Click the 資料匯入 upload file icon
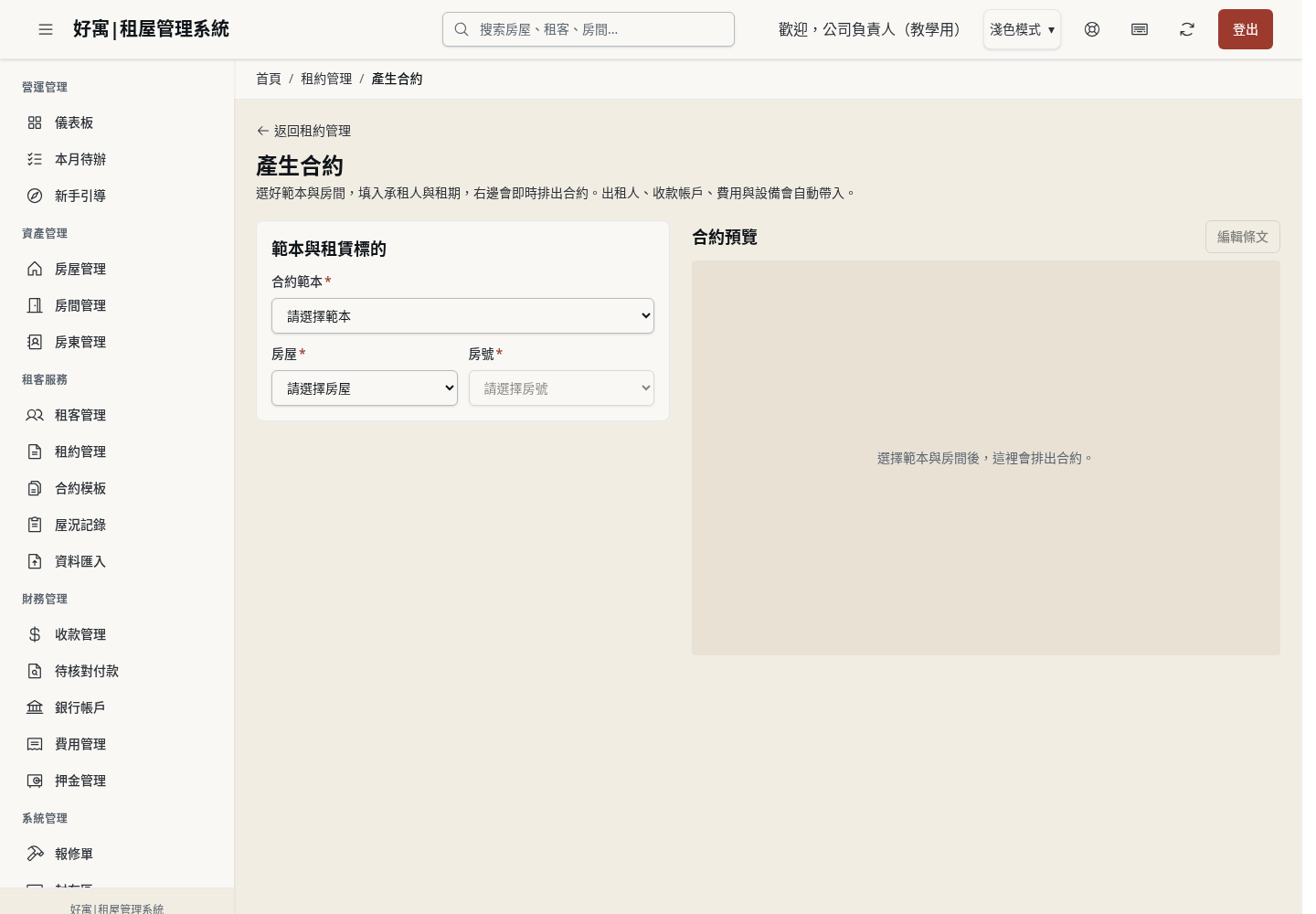 (x=35, y=561)
